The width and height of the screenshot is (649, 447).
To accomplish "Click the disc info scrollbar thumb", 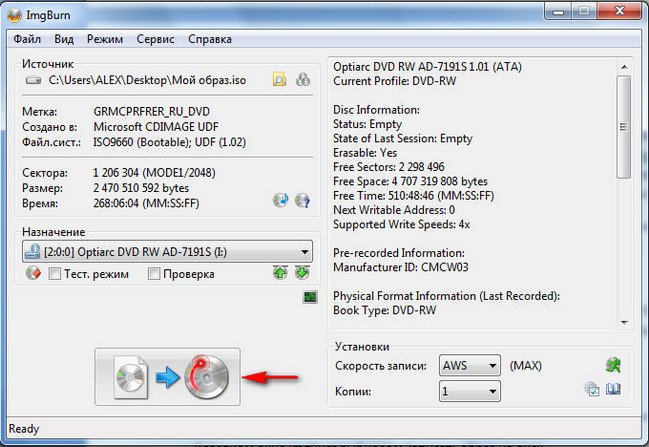I will [624, 127].
